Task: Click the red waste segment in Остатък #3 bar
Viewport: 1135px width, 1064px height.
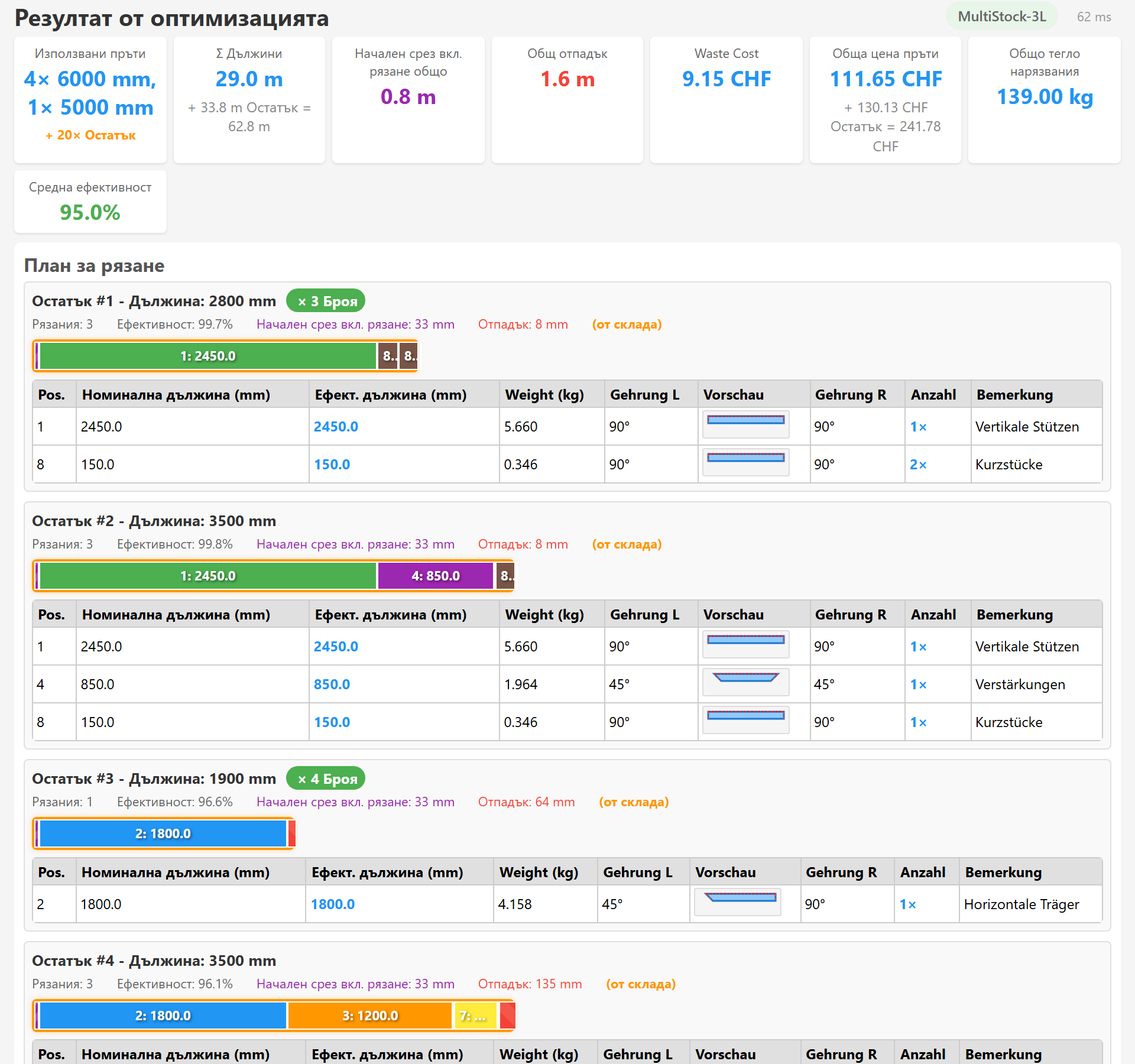Action: point(291,833)
